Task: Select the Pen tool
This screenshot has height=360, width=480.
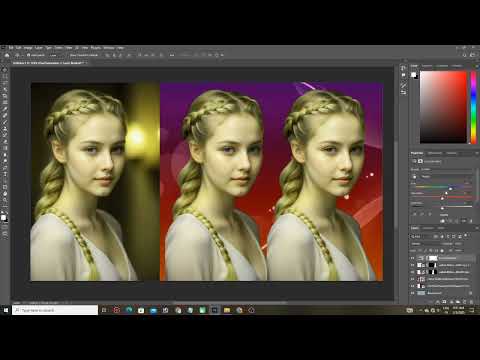Action: [5, 167]
